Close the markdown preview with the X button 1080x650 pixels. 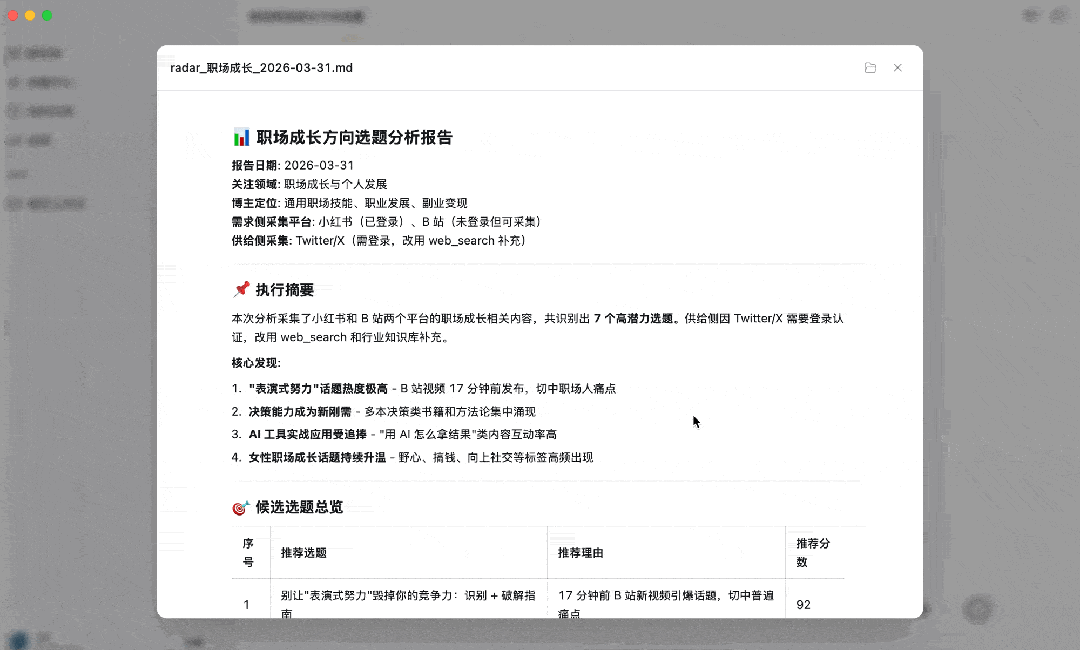tap(897, 67)
